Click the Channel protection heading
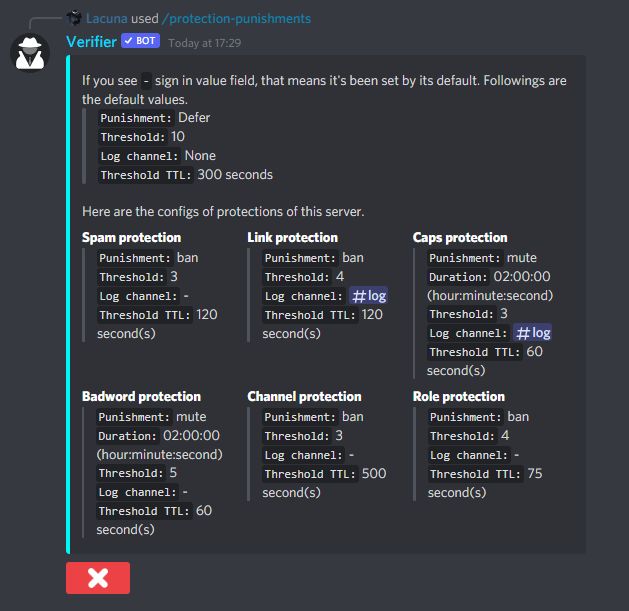Image resolution: width=629 pixels, height=611 pixels. 304,396
